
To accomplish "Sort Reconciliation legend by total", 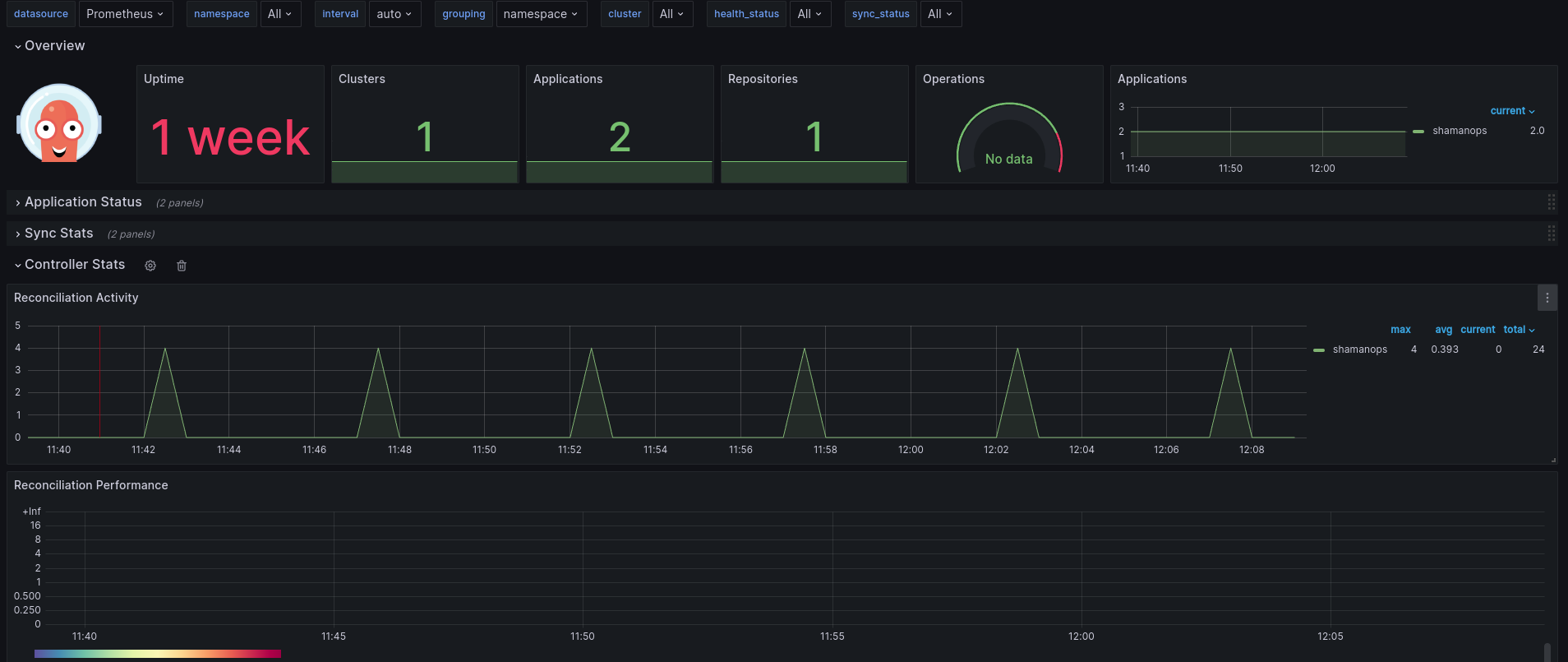I will [x=1519, y=330].
